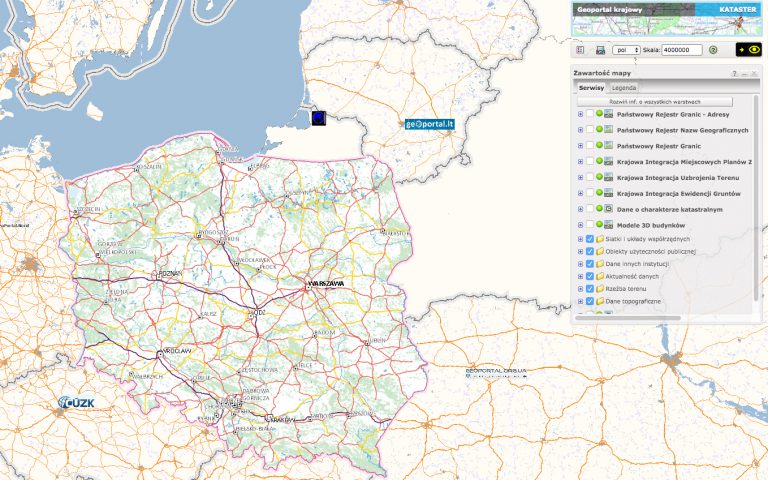
Task: Click the print map icon
Action: click(600, 49)
